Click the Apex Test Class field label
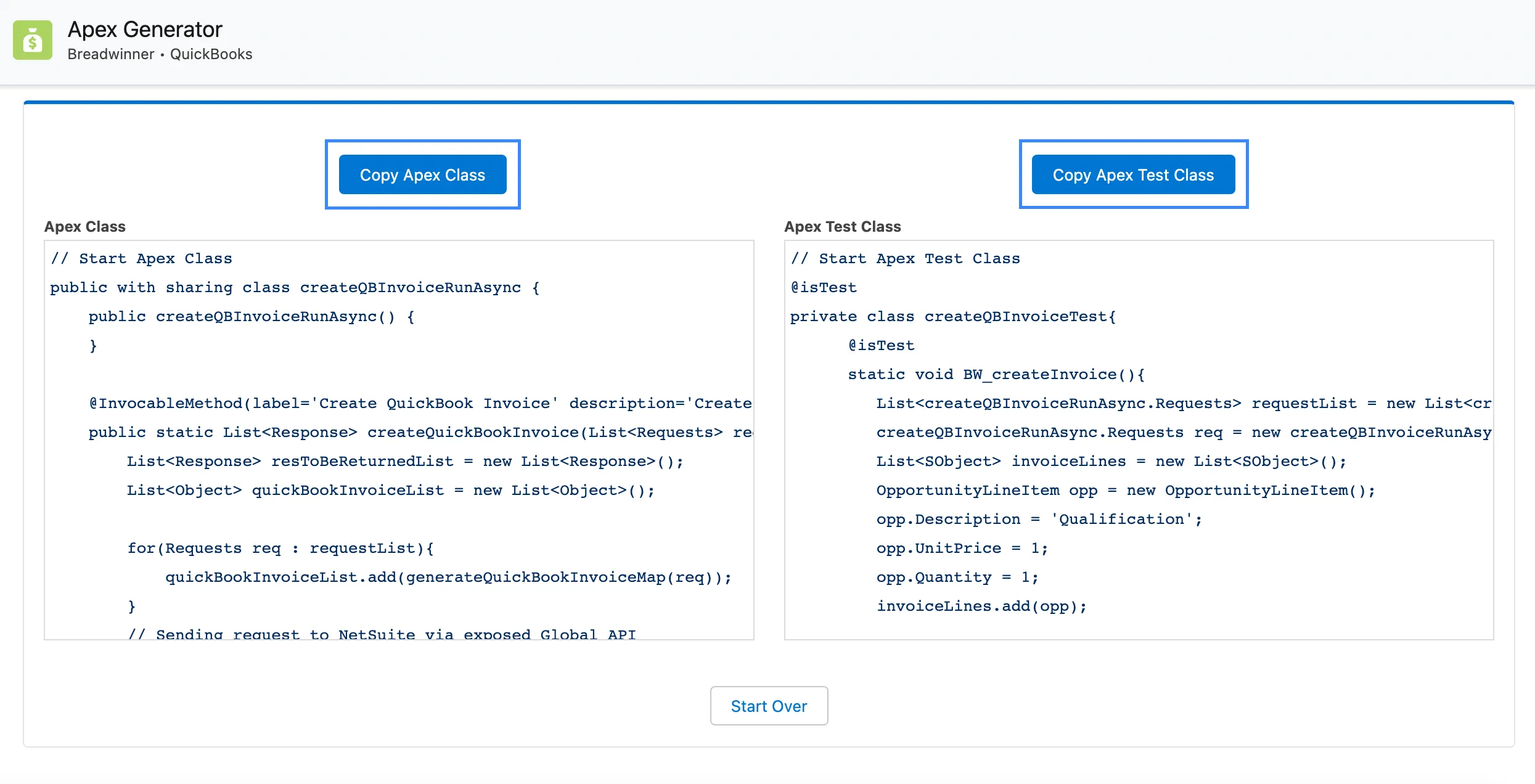This screenshot has width=1535, height=784. [x=842, y=226]
